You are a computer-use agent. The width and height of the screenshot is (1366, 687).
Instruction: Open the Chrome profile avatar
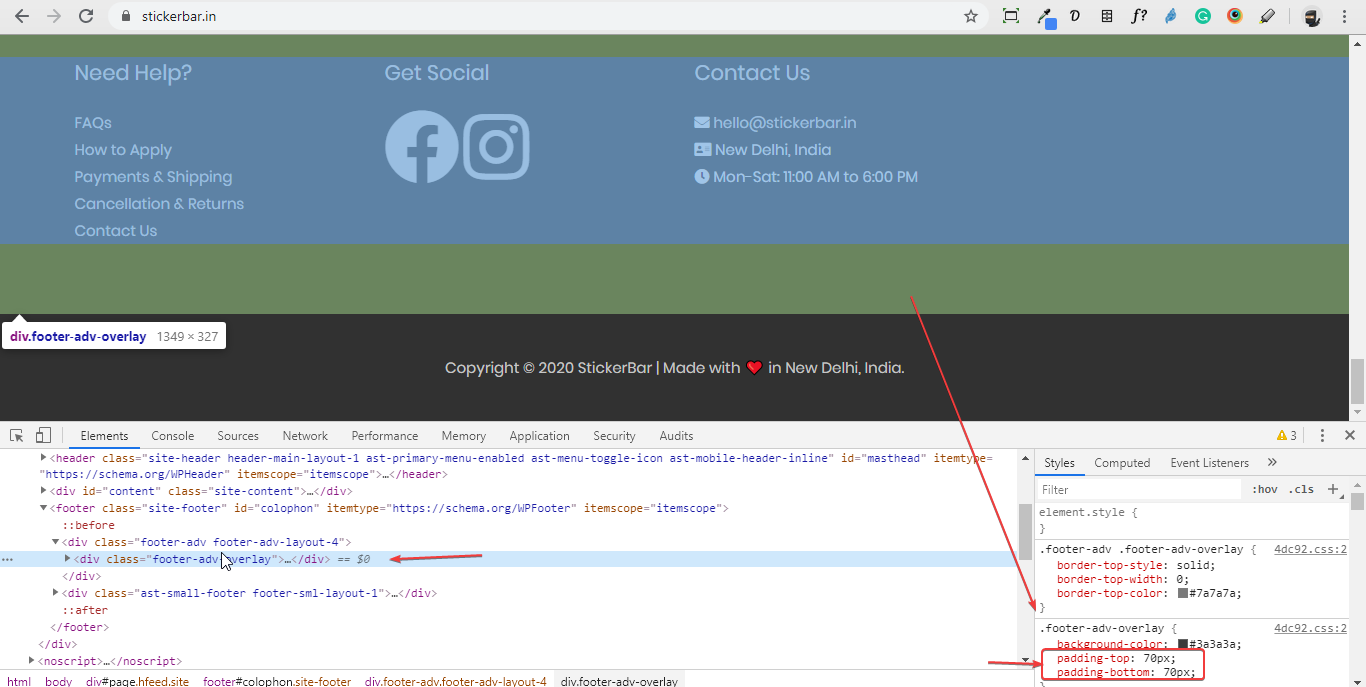[x=1312, y=16]
